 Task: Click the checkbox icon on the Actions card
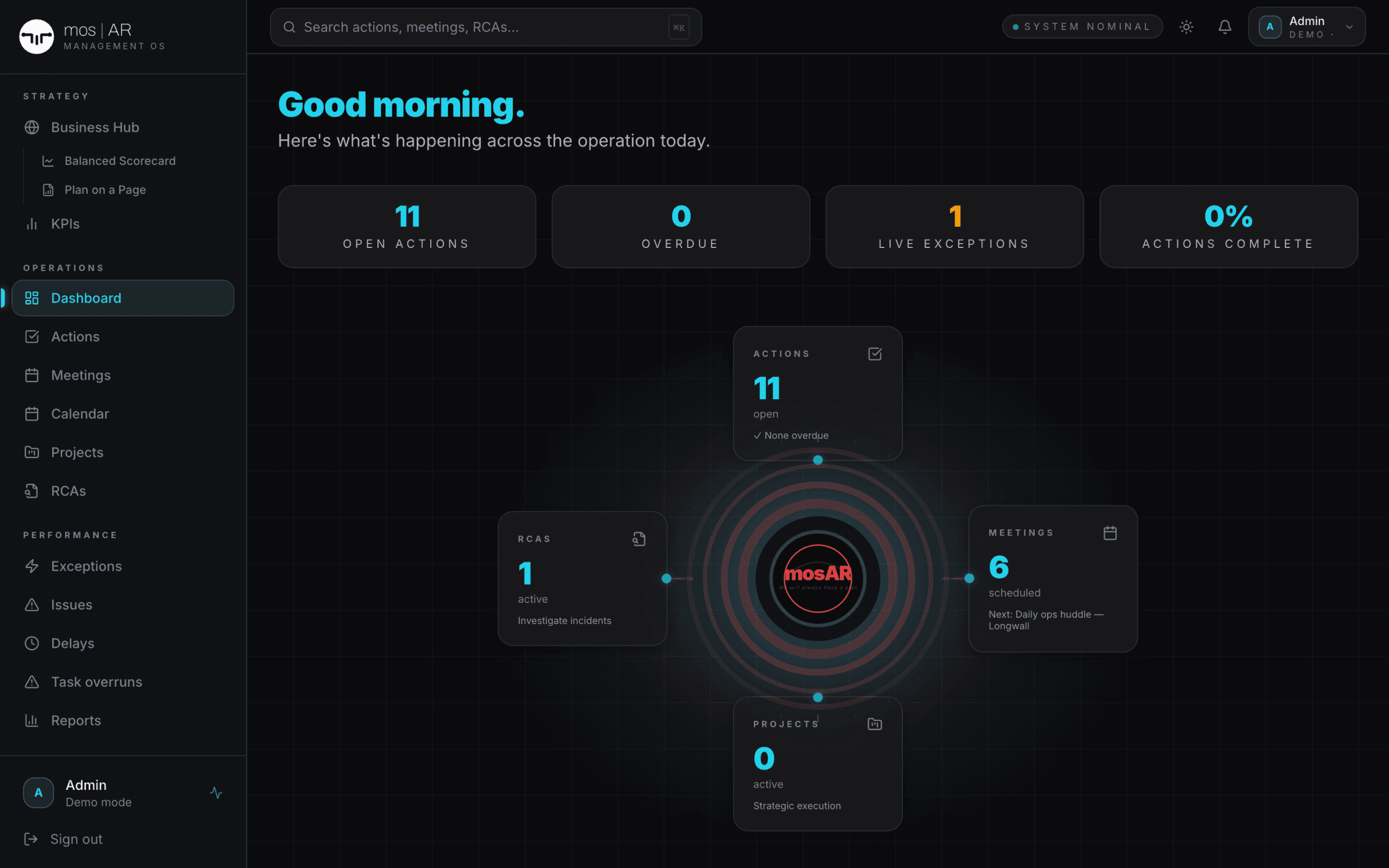(x=875, y=354)
